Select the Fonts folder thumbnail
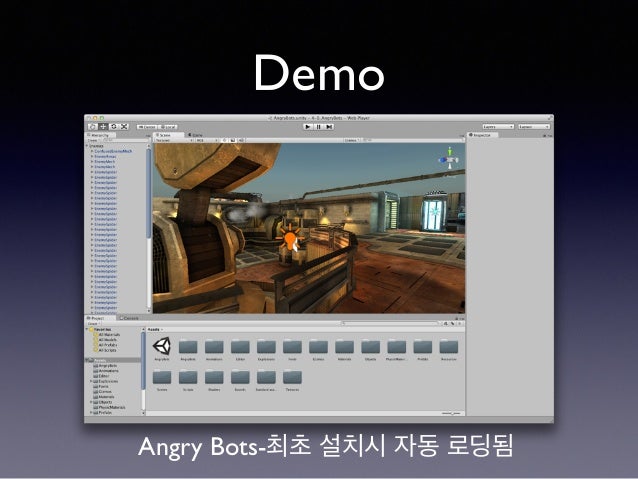The width and height of the screenshot is (638, 479). [x=292, y=350]
